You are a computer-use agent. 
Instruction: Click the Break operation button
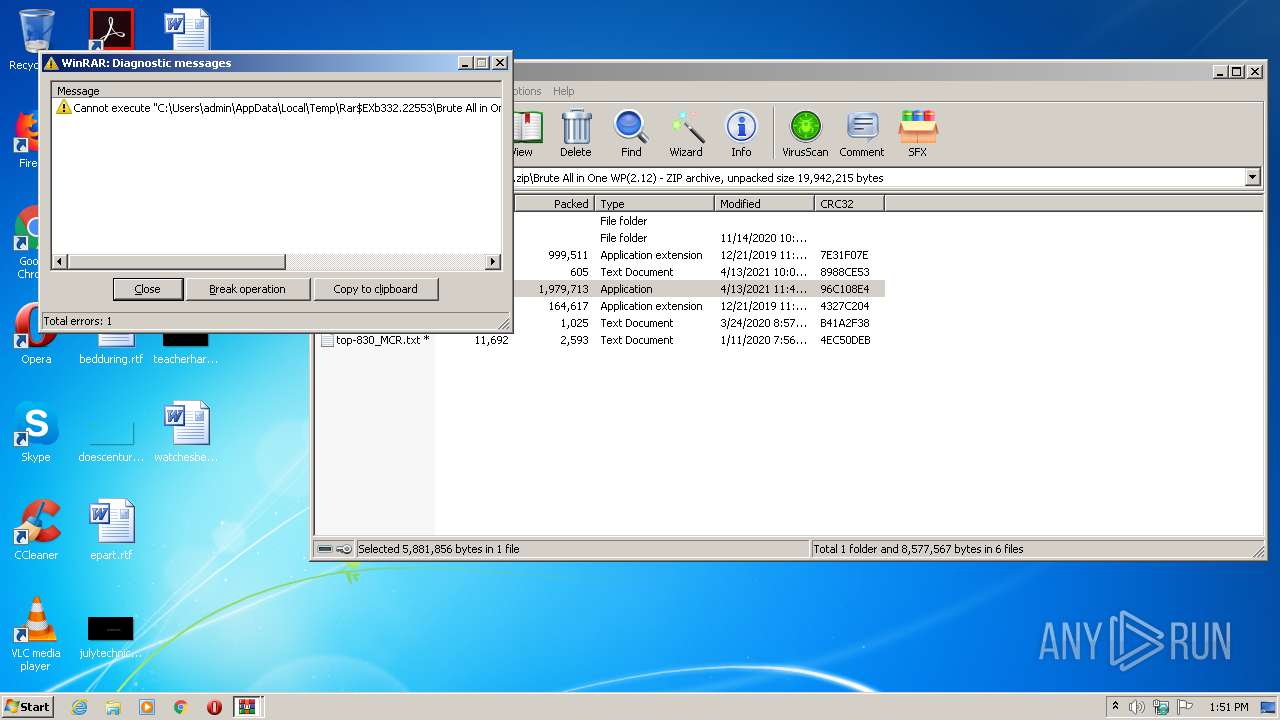tap(247, 289)
